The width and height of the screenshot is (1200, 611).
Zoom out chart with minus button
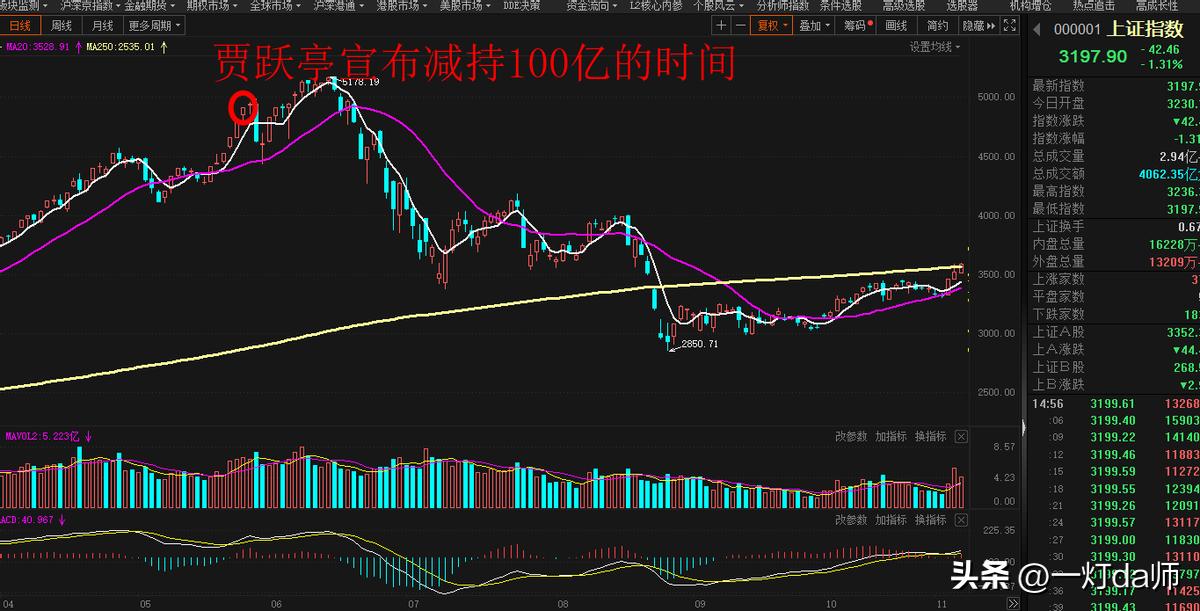click(740, 25)
